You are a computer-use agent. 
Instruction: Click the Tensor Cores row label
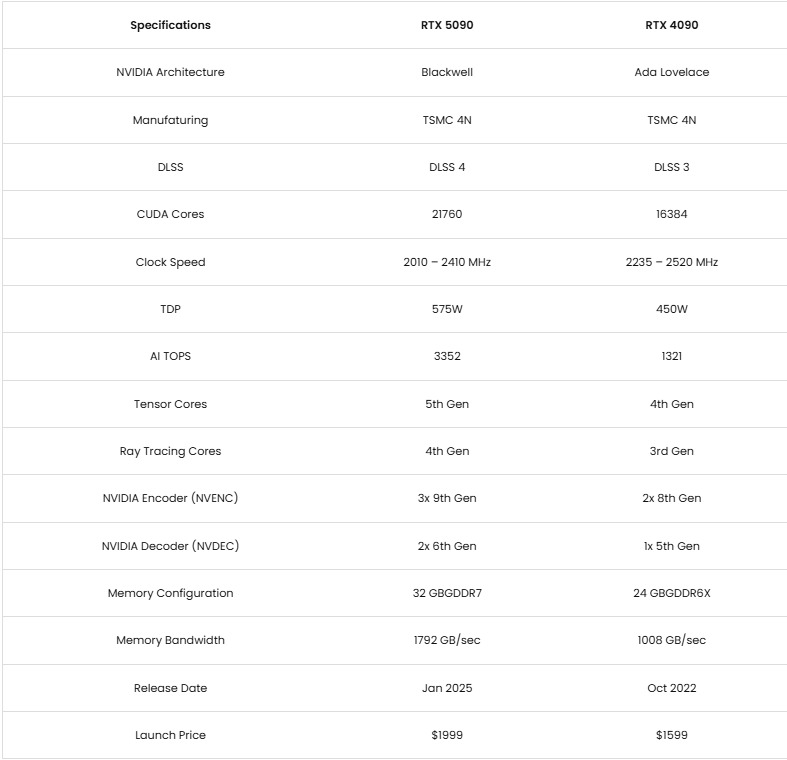tap(170, 404)
